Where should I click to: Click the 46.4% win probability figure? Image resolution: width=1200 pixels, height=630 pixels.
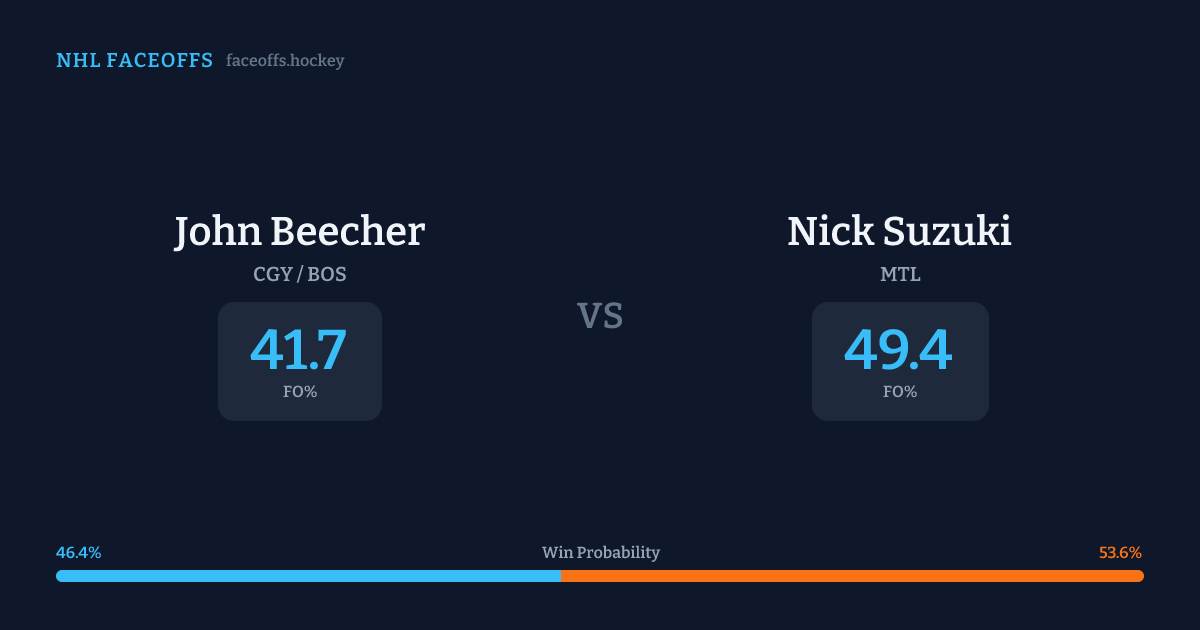pyautogui.click(x=78, y=552)
